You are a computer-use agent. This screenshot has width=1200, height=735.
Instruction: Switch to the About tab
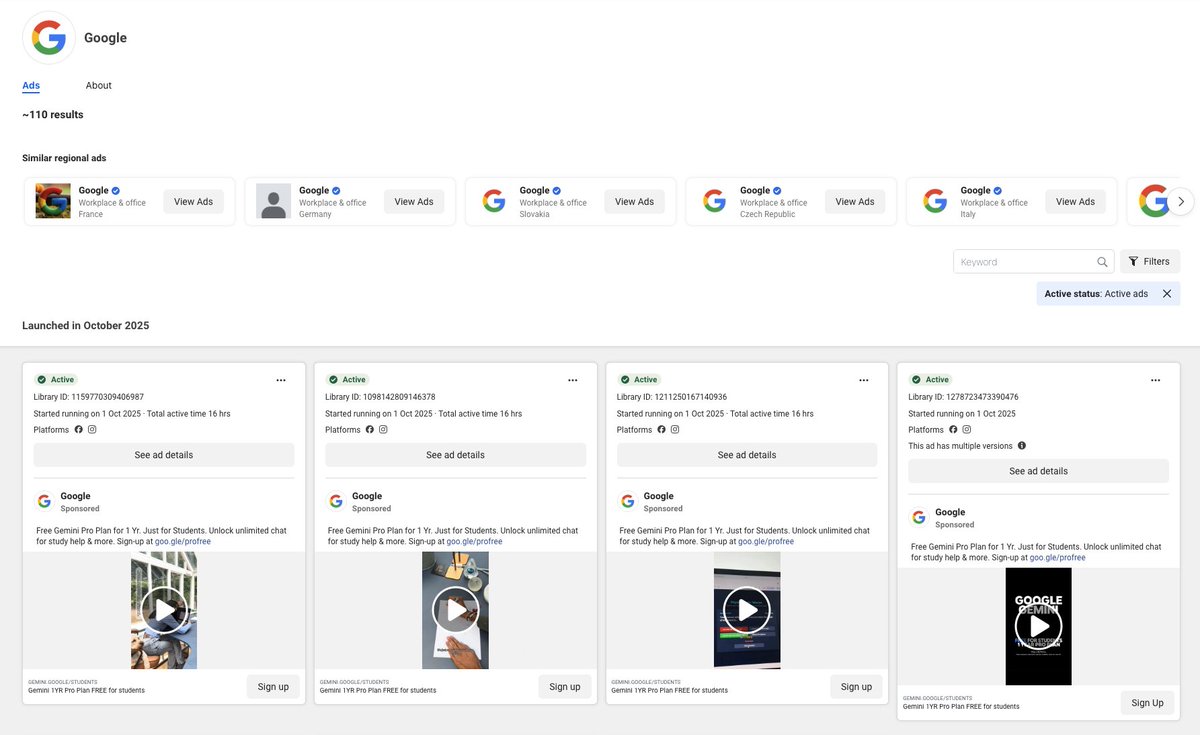[98, 85]
